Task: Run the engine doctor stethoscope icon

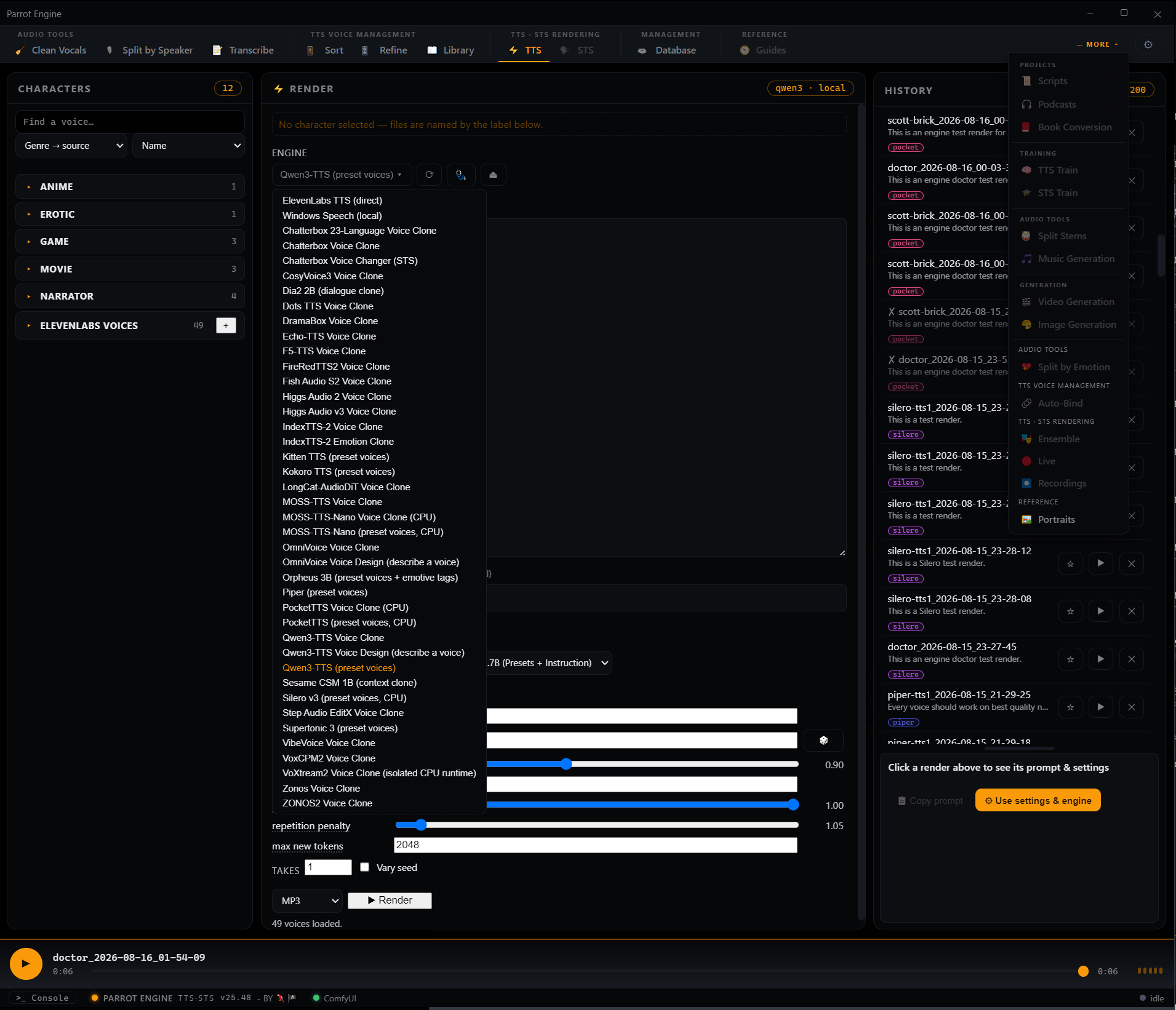Action: tap(461, 175)
